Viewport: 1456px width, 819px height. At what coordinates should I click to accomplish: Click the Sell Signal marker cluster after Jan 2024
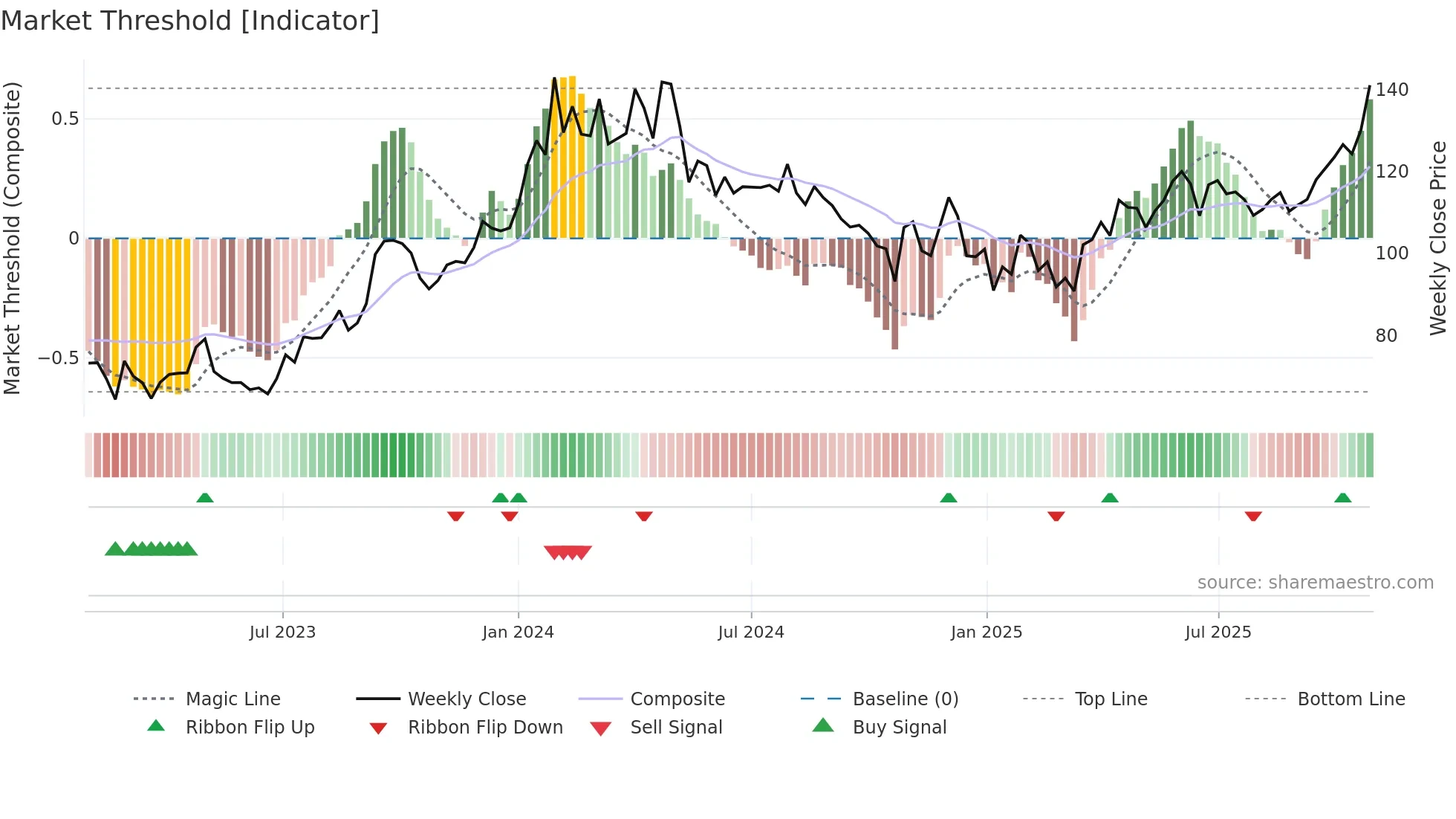click(x=568, y=552)
